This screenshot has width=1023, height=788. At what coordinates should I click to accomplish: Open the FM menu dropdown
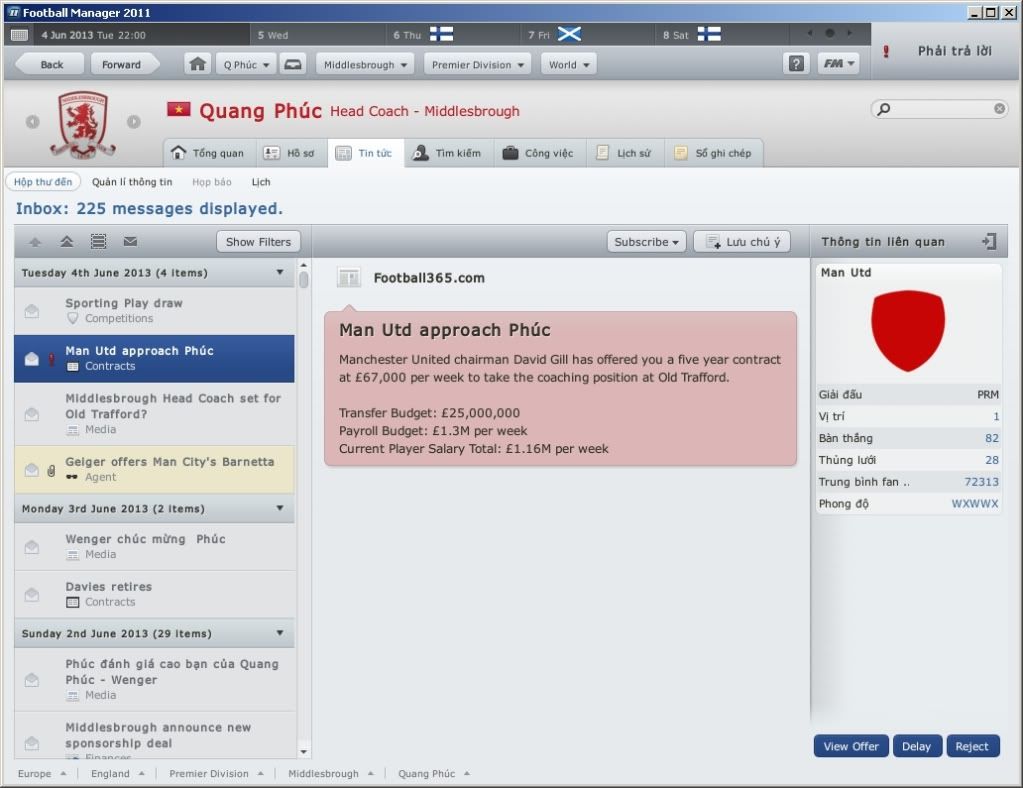tap(838, 63)
